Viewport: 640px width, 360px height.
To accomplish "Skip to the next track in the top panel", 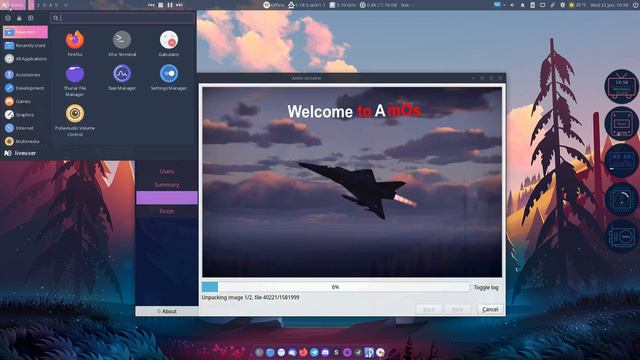I will coord(179,5).
